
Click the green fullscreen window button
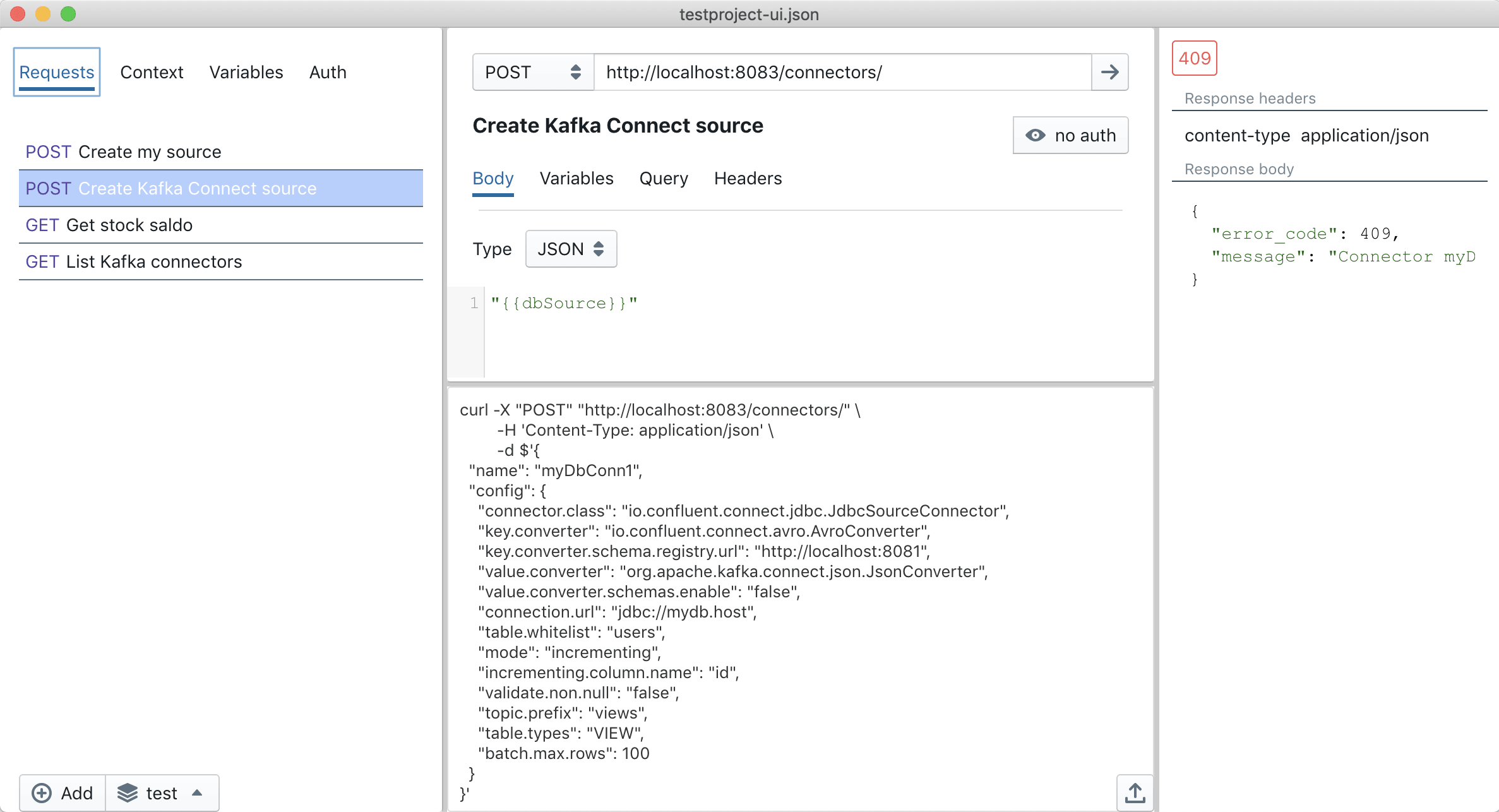[68, 14]
